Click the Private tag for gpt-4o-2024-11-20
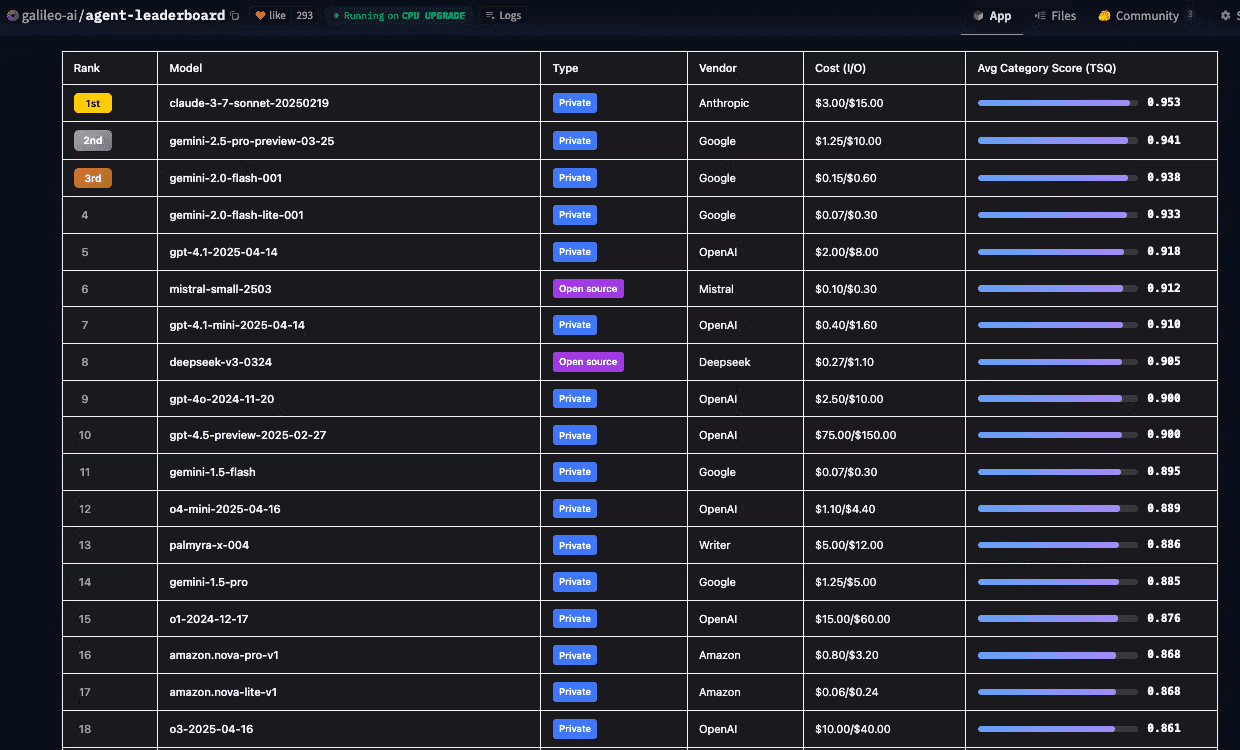Viewport: 1240px width, 750px height. [575, 398]
